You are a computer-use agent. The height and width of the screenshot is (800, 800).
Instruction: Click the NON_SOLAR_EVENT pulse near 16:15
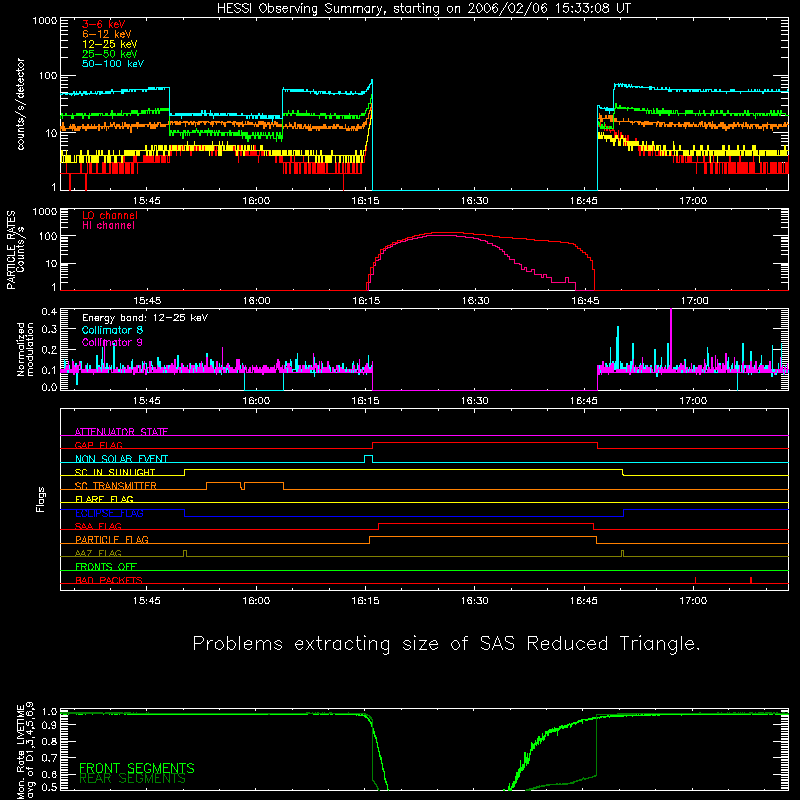pos(368,459)
